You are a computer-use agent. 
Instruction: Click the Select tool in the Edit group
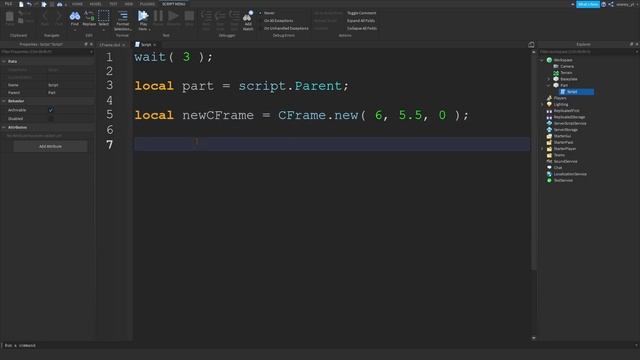[x=104, y=19]
